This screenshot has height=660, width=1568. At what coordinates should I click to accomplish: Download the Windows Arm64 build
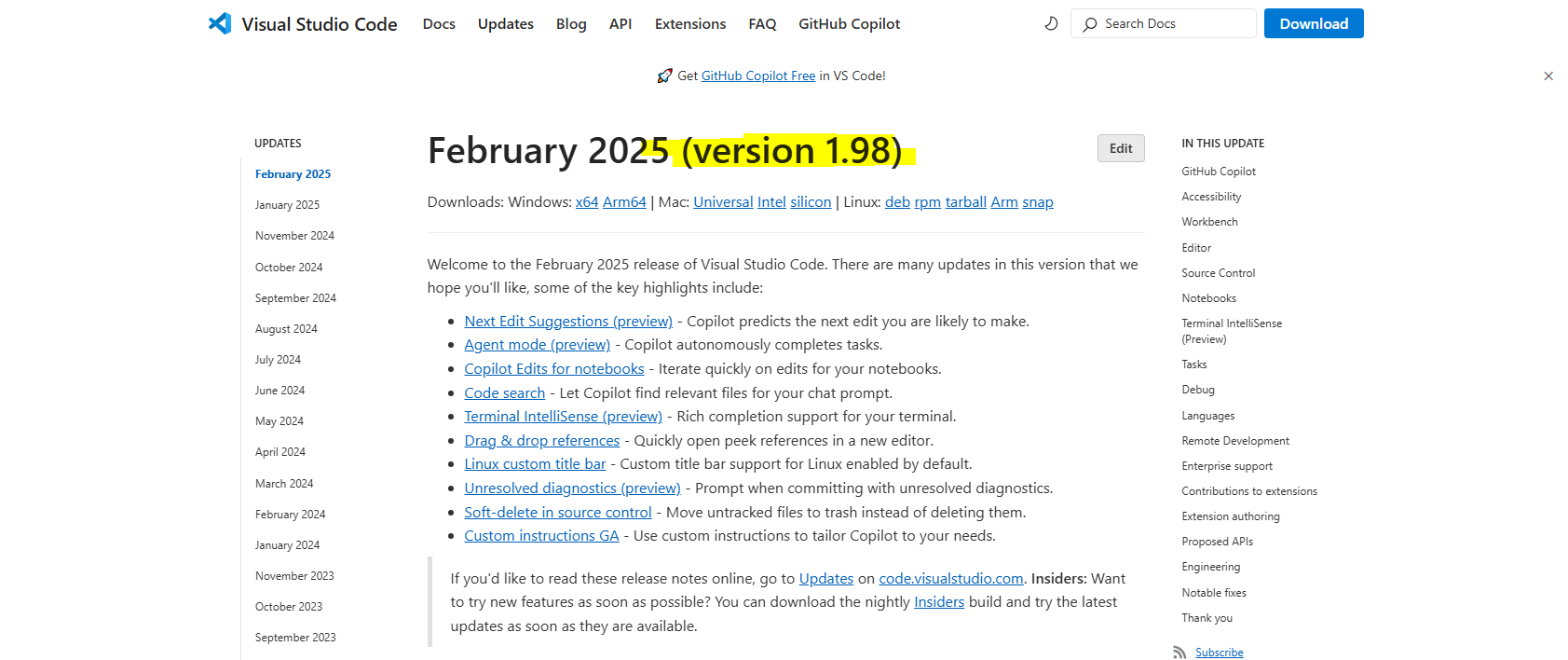624,202
